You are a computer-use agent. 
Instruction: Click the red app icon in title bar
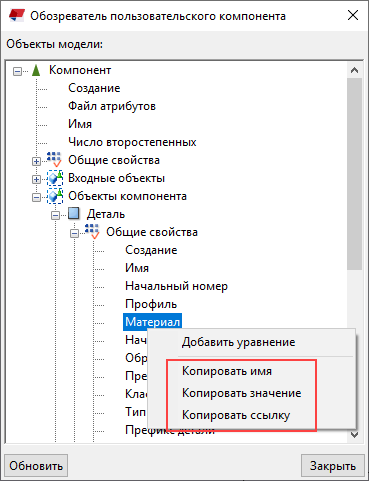point(17,15)
